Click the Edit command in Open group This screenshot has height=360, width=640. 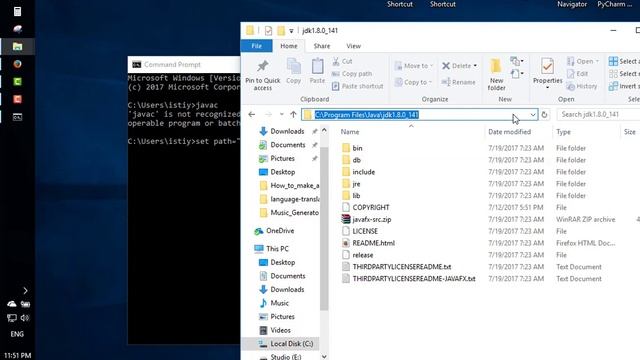(577, 74)
